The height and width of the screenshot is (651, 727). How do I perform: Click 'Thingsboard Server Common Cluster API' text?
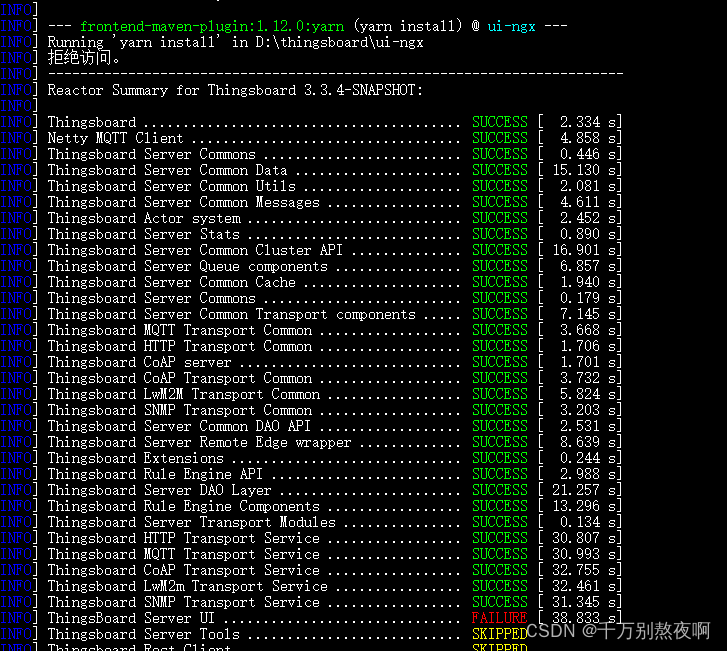pos(195,250)
